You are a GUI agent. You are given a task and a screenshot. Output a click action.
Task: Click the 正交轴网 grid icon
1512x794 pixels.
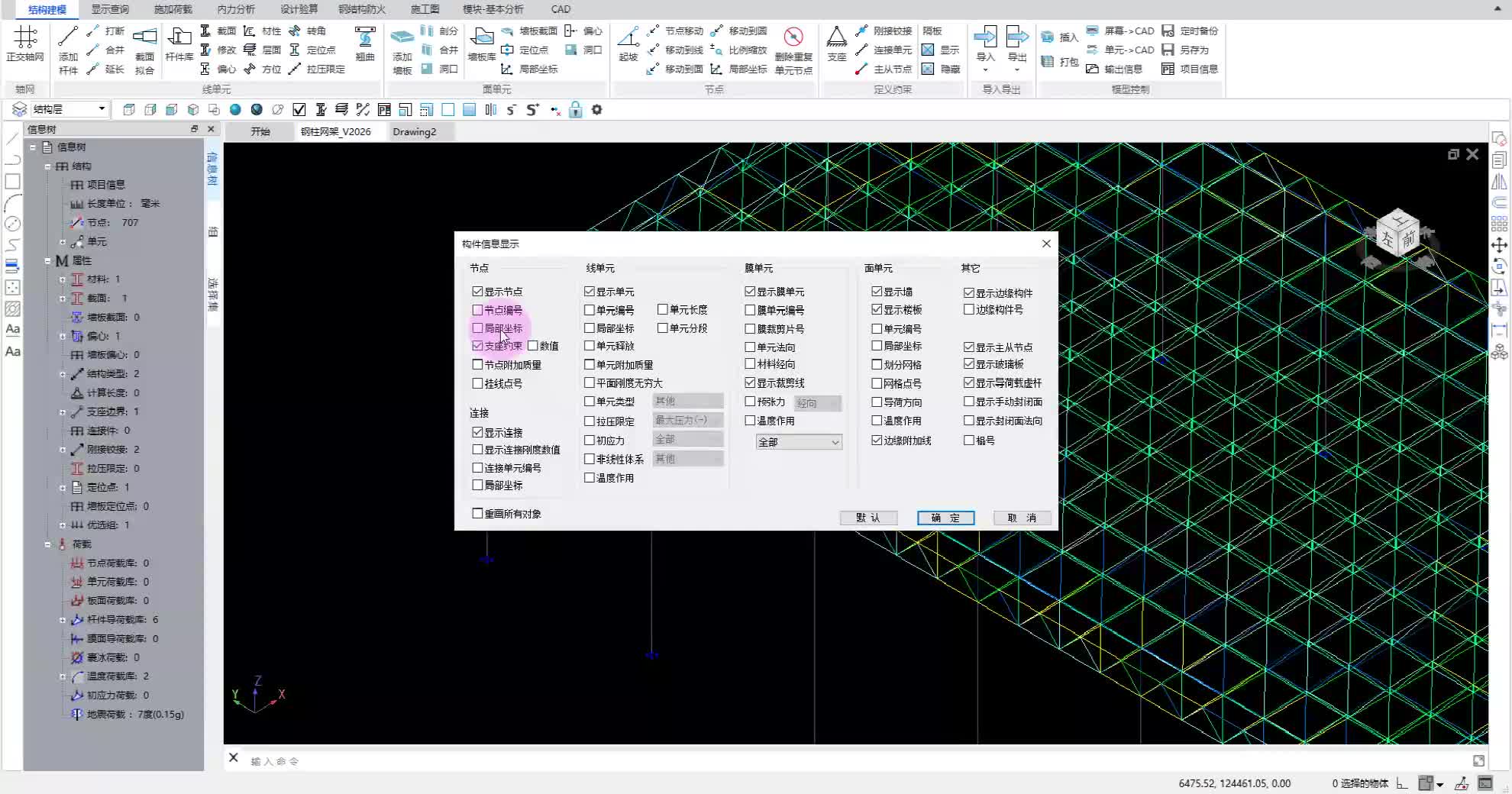click(x=24, y=38)
